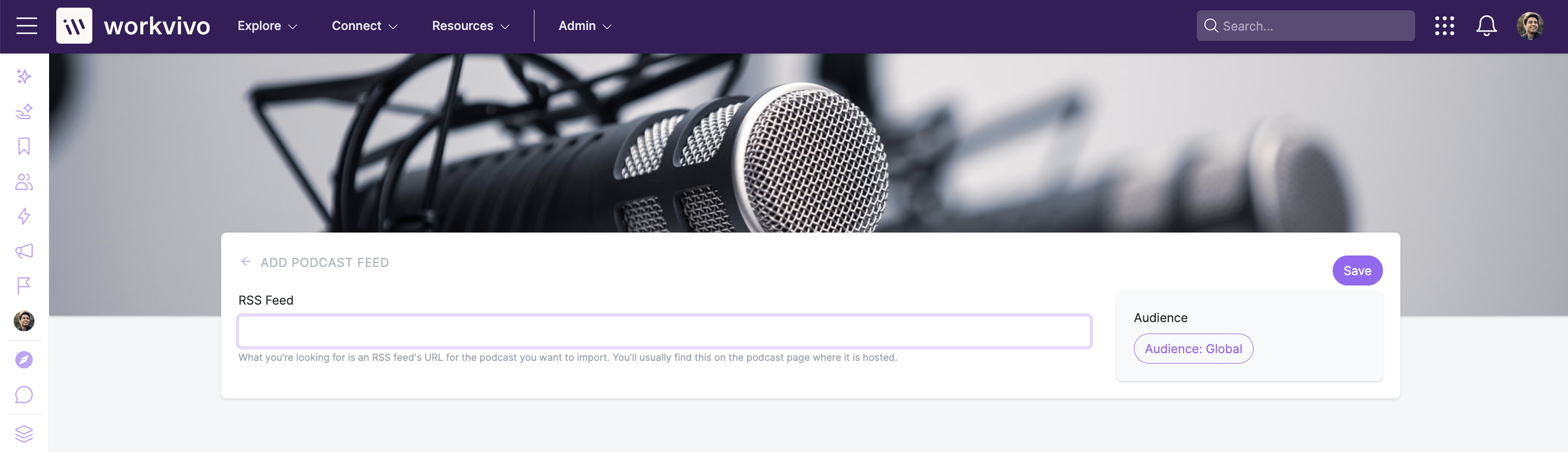Viewport: 1568px width, 452px height.
Task: Expand the Explore dropdown menu
Action: (x=267, y=26)
